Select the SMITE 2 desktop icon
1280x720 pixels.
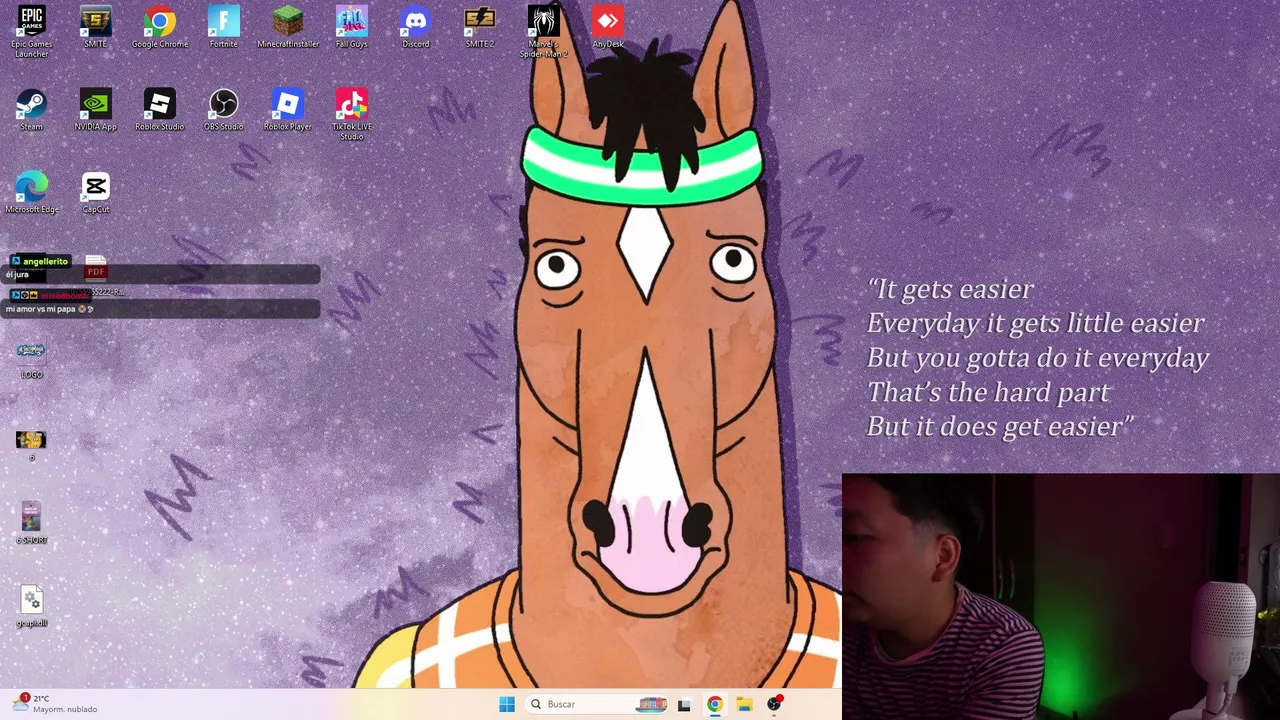(480, 27)
